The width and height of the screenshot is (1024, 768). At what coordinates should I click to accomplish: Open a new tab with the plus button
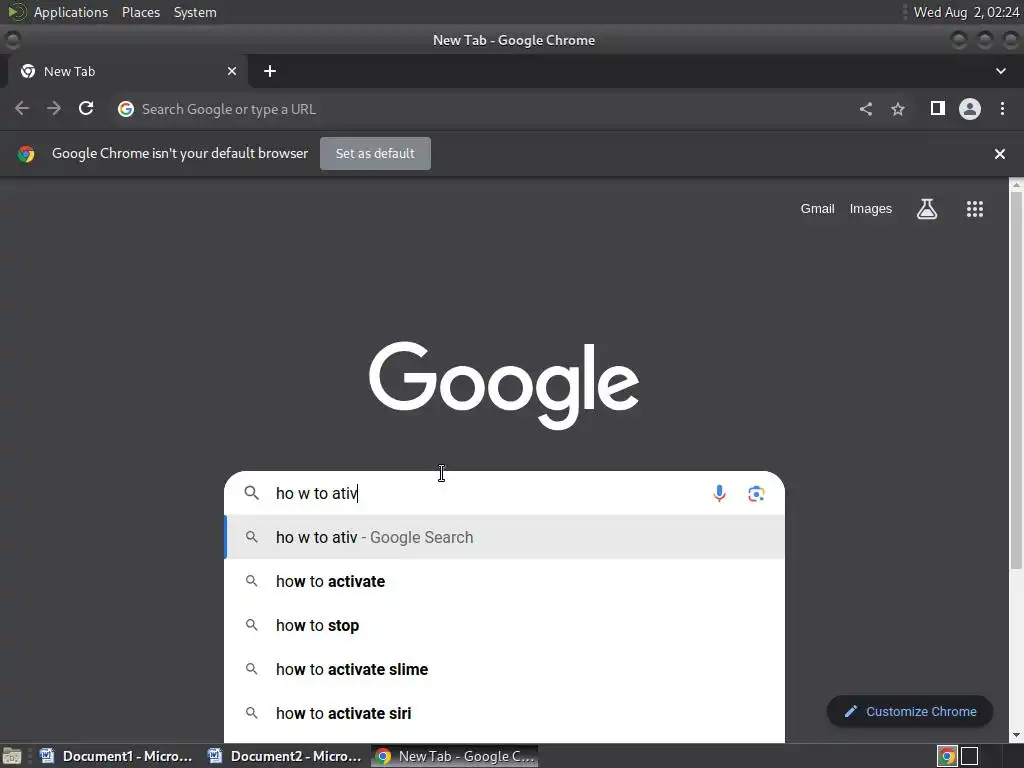(x=270, y=71)
